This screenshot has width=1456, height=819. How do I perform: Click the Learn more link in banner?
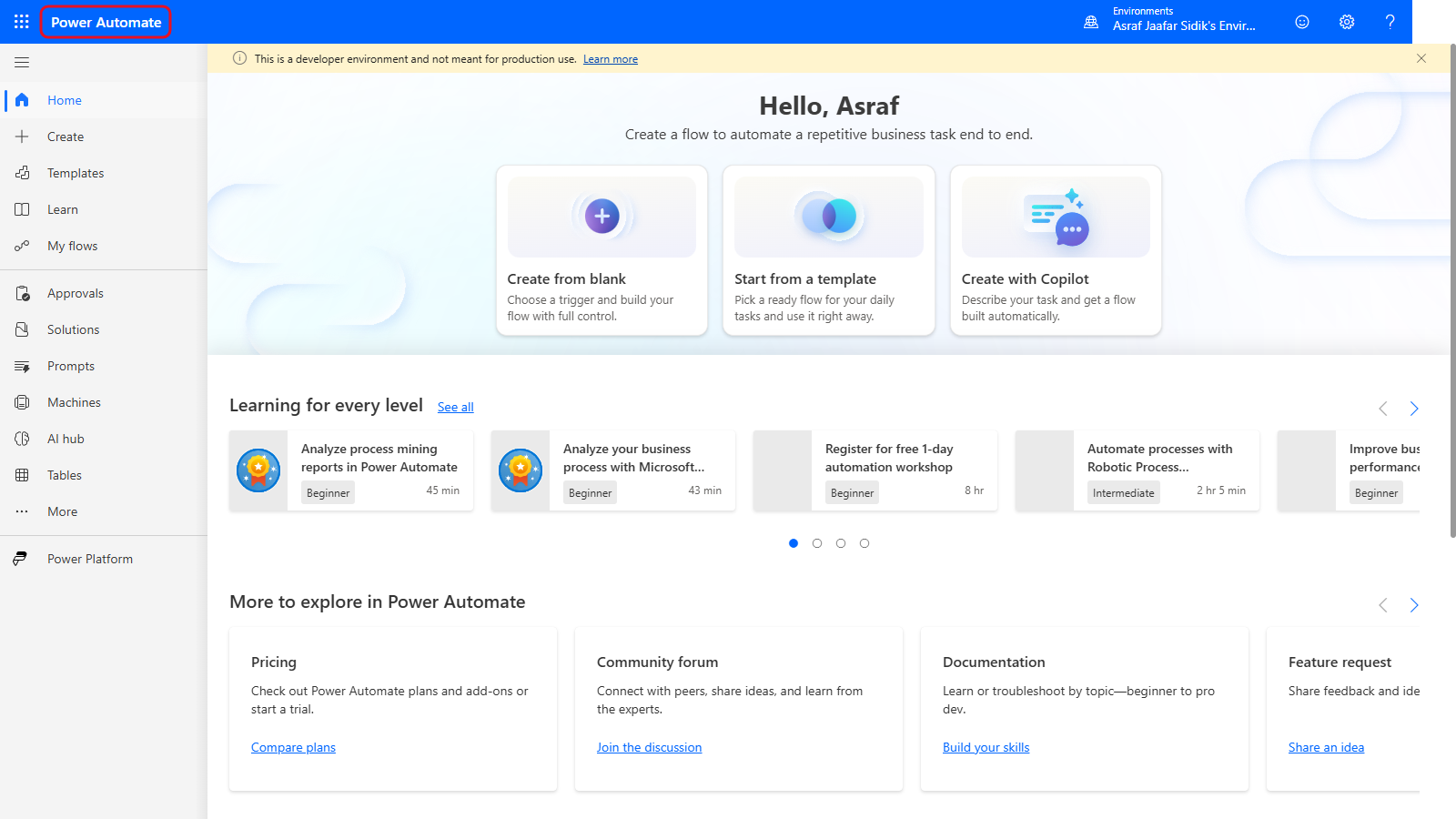(x=611, y=59)
